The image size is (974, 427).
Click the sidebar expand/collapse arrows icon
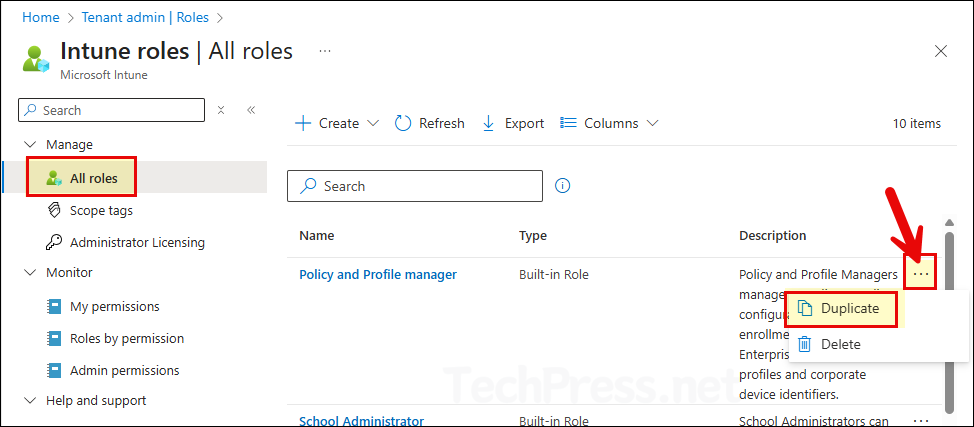pyautogui.click(x=221, y=110)
